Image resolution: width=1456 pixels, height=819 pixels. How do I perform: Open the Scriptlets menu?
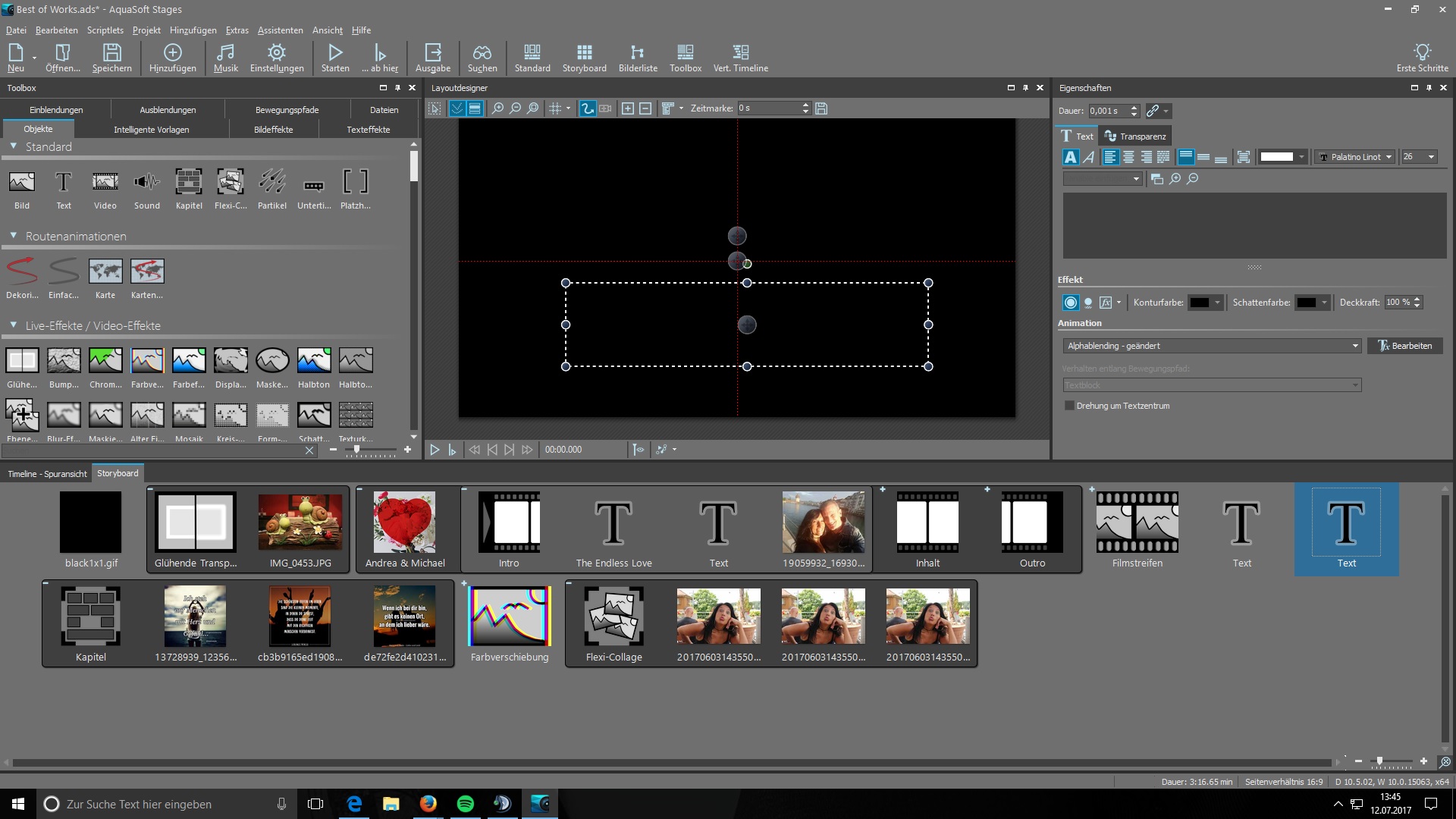pos(105,30)
